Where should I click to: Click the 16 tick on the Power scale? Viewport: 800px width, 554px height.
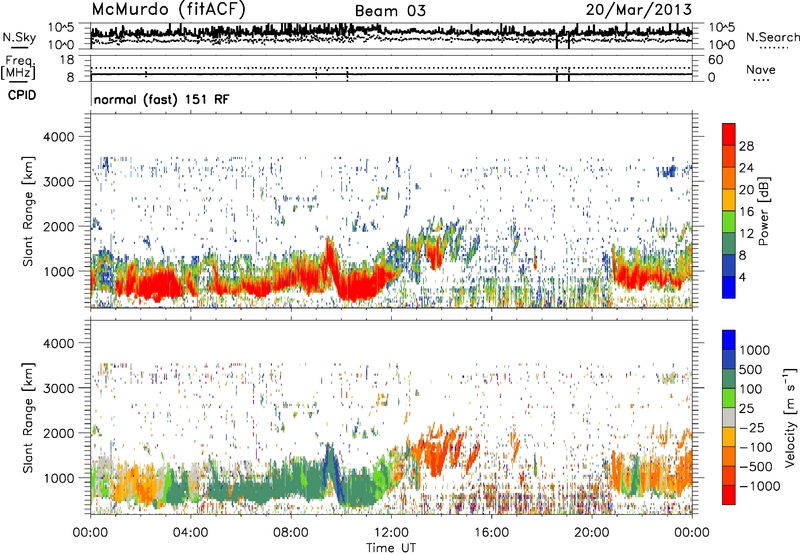coord(746,212)
